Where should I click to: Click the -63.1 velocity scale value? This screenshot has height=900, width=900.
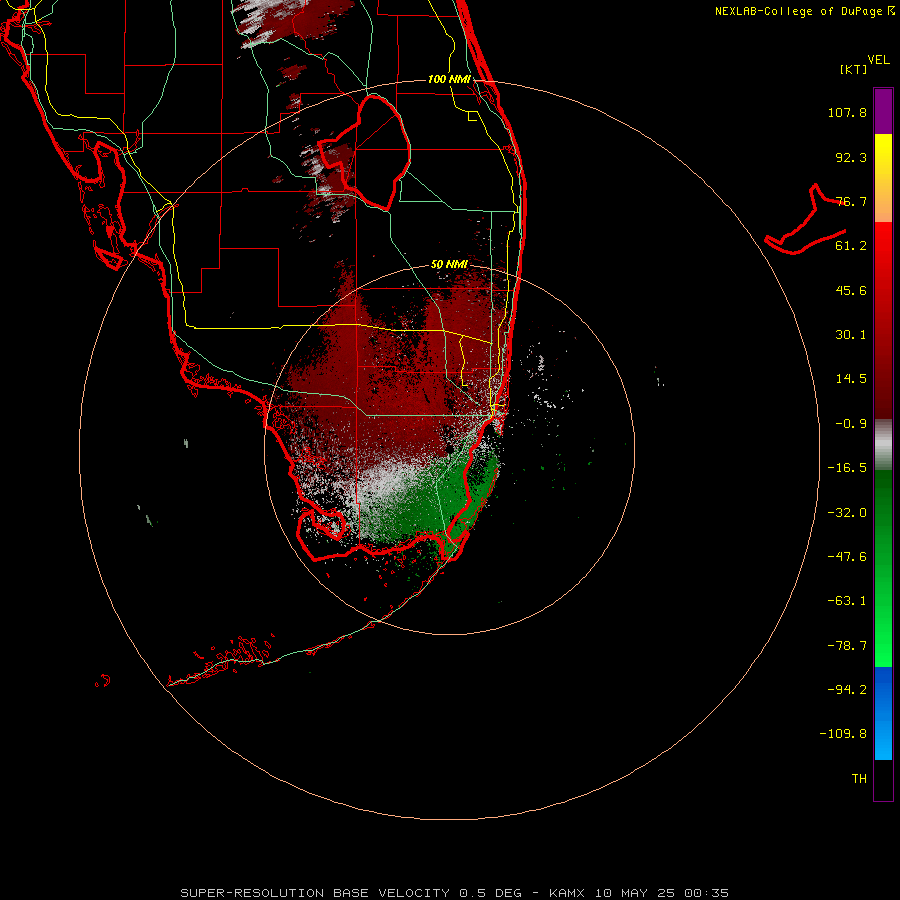(847, 601)
